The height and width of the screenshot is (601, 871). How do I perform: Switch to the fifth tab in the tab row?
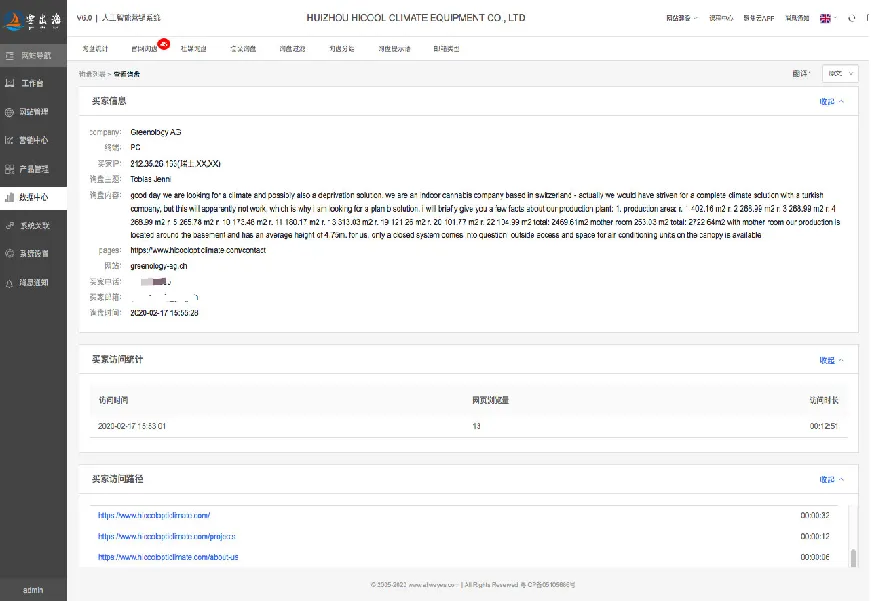coord(292,49)
